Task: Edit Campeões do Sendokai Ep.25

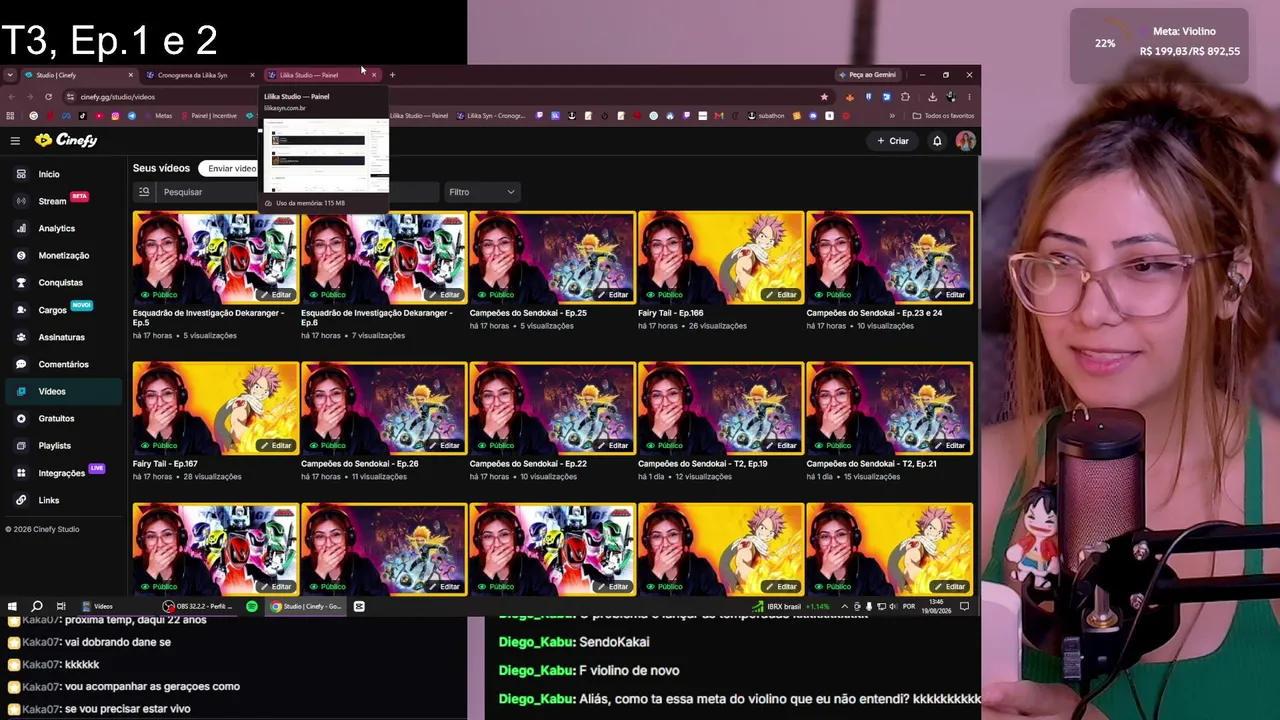Action: coord(613,295)
